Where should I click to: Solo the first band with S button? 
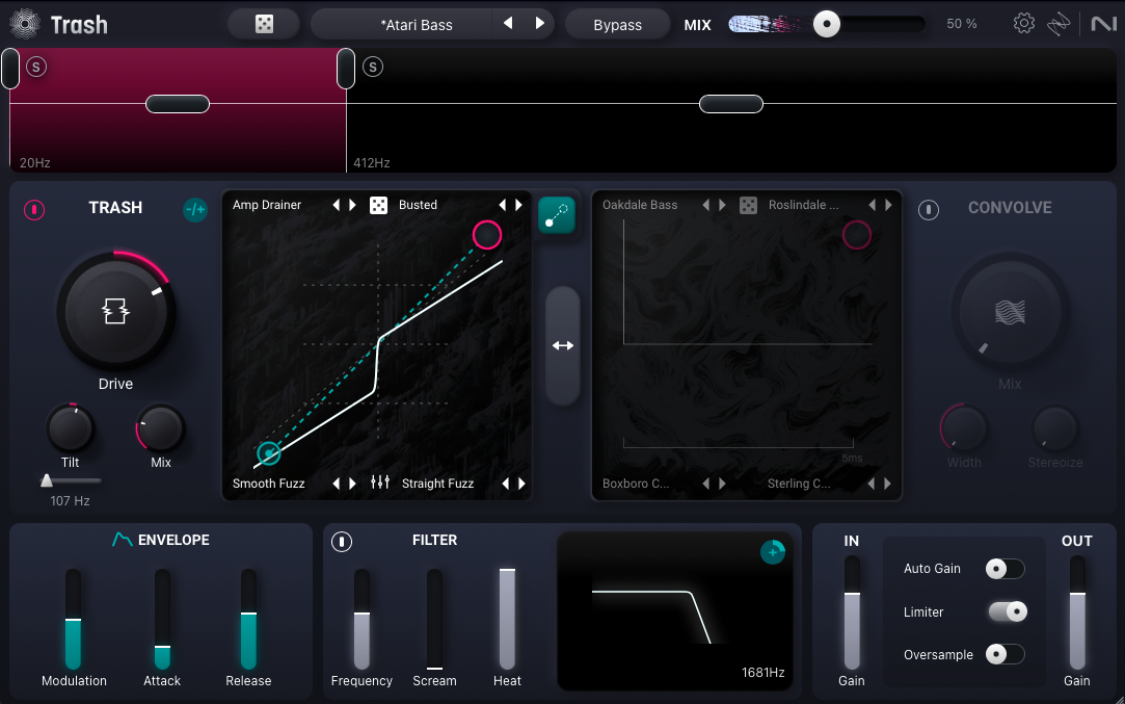pos(37,67)
